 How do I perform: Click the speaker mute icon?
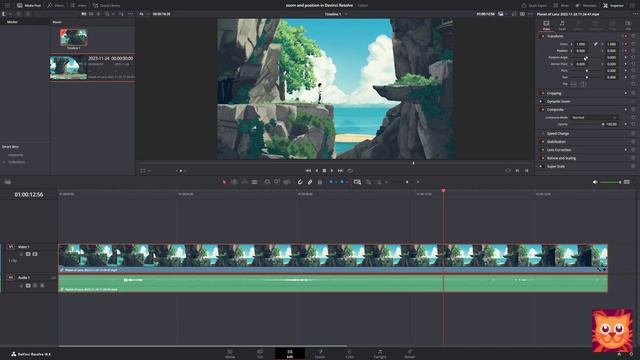(x=595, y=182)
